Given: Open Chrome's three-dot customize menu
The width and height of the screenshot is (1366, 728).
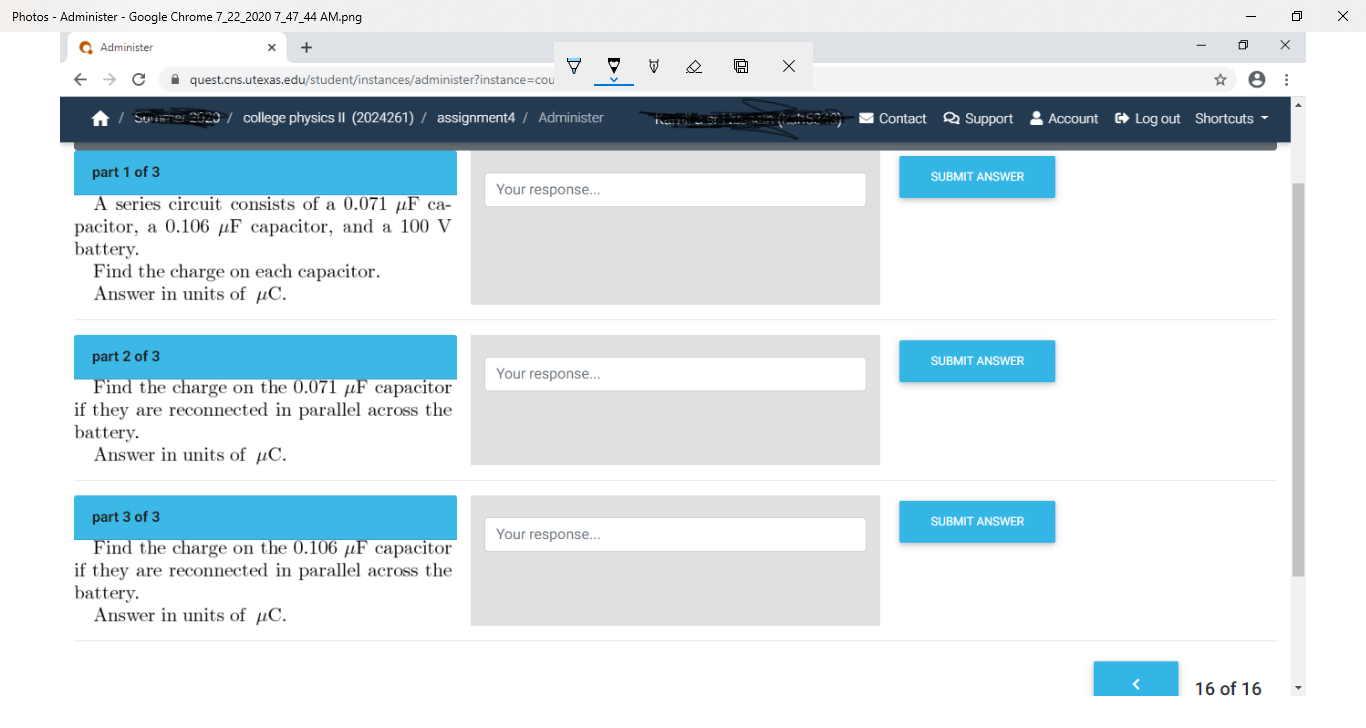Looking at the screenshot, I should [1286, 80].
